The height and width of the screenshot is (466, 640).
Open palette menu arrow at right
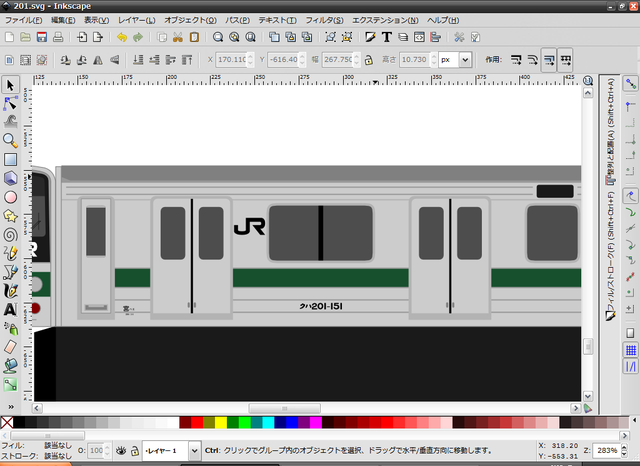tap(635, 420)
